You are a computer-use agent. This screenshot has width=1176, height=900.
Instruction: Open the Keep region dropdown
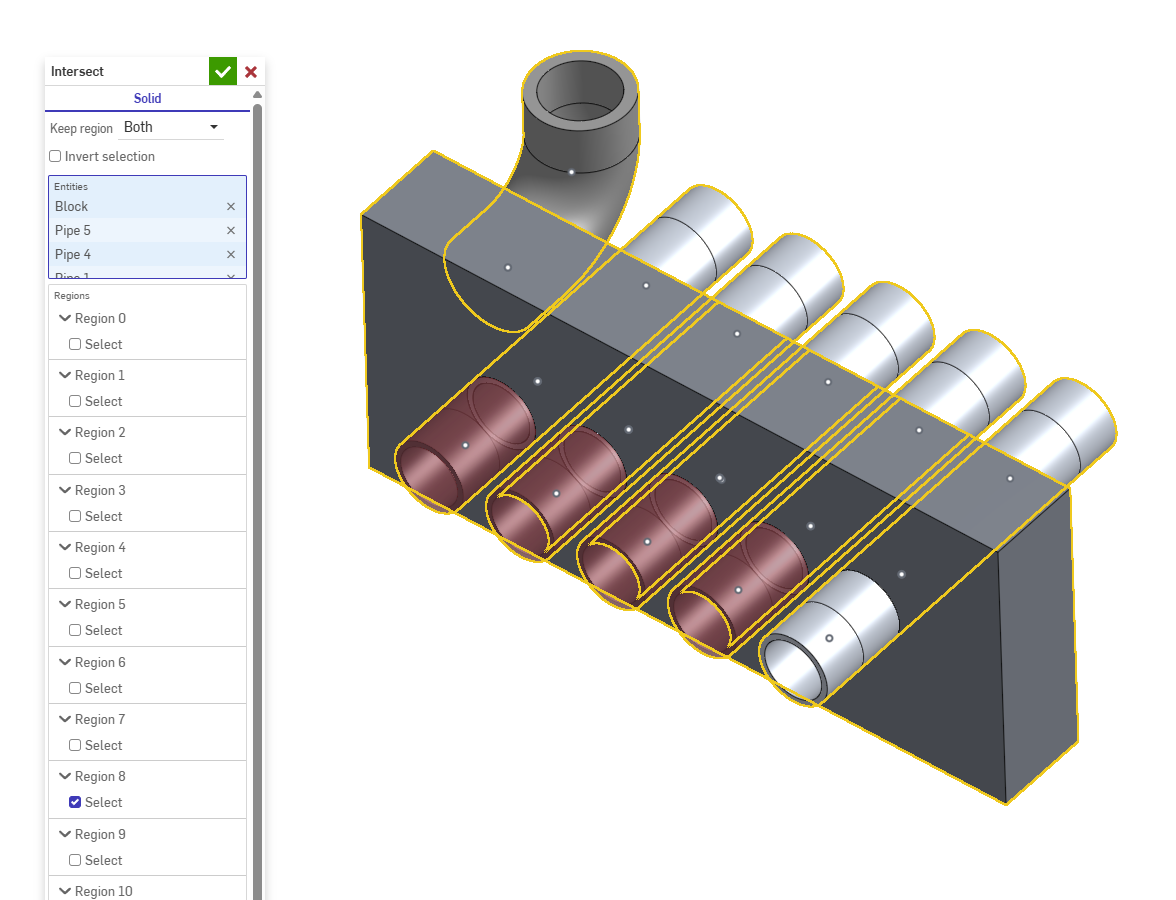coord(172,128)
